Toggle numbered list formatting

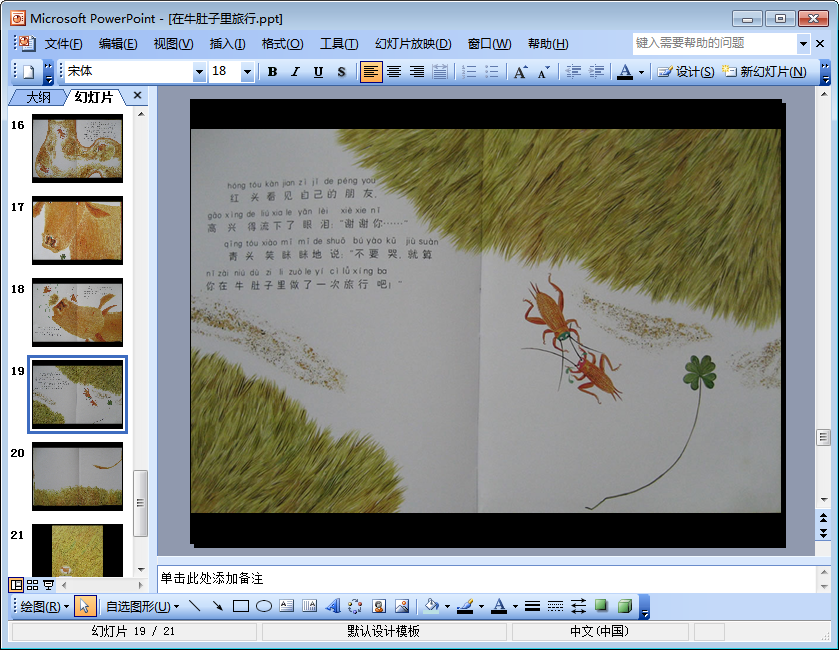click(469, 72)
